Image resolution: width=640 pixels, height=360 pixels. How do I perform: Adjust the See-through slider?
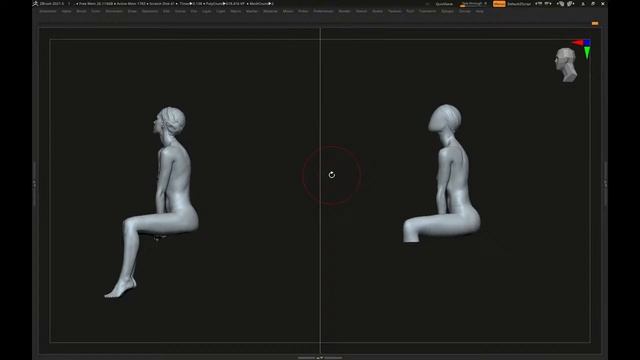click(x=473, y=4)
